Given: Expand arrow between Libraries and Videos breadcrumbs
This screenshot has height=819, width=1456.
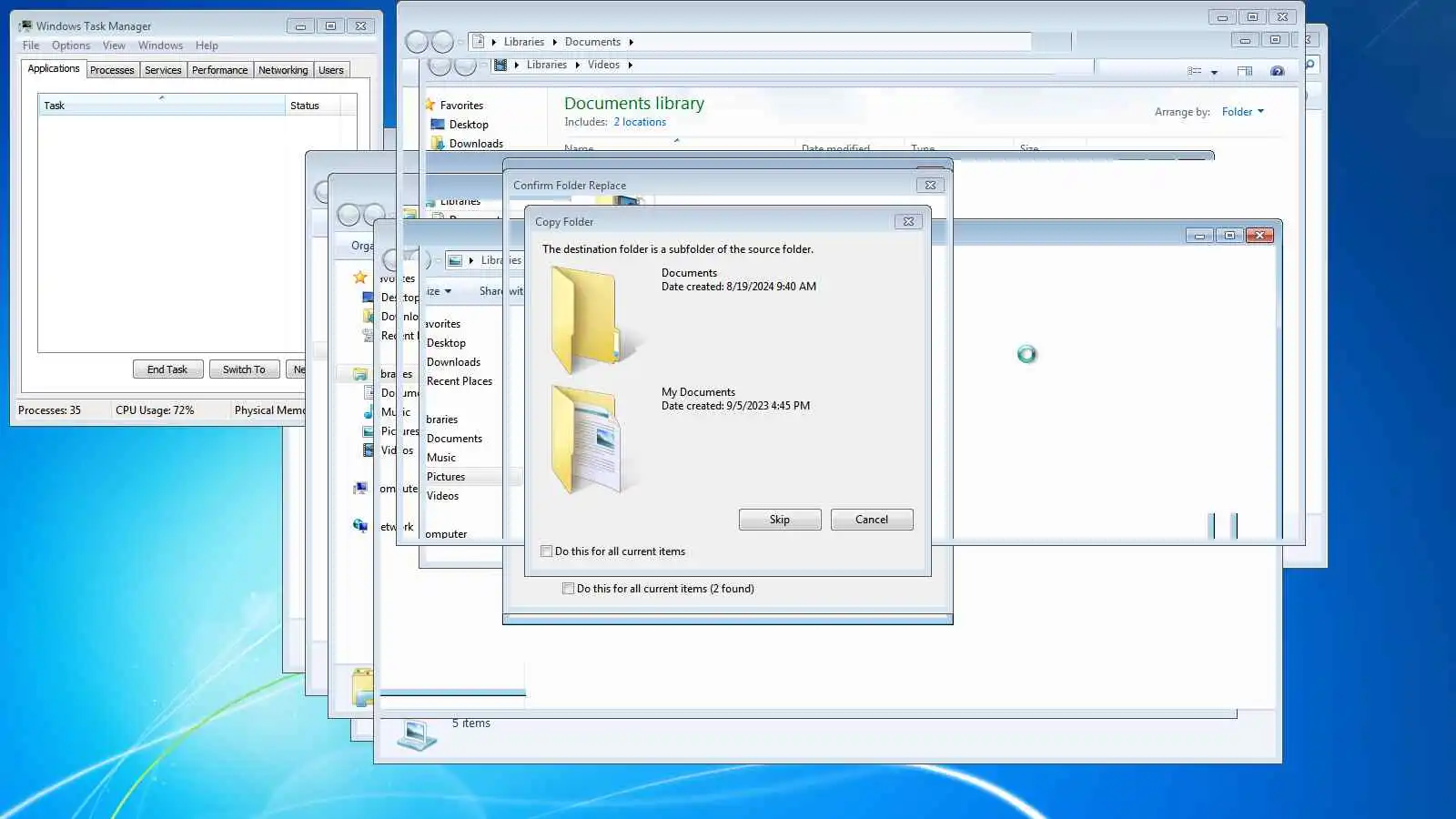Looking at the screenshot, I should coord(577,65).
